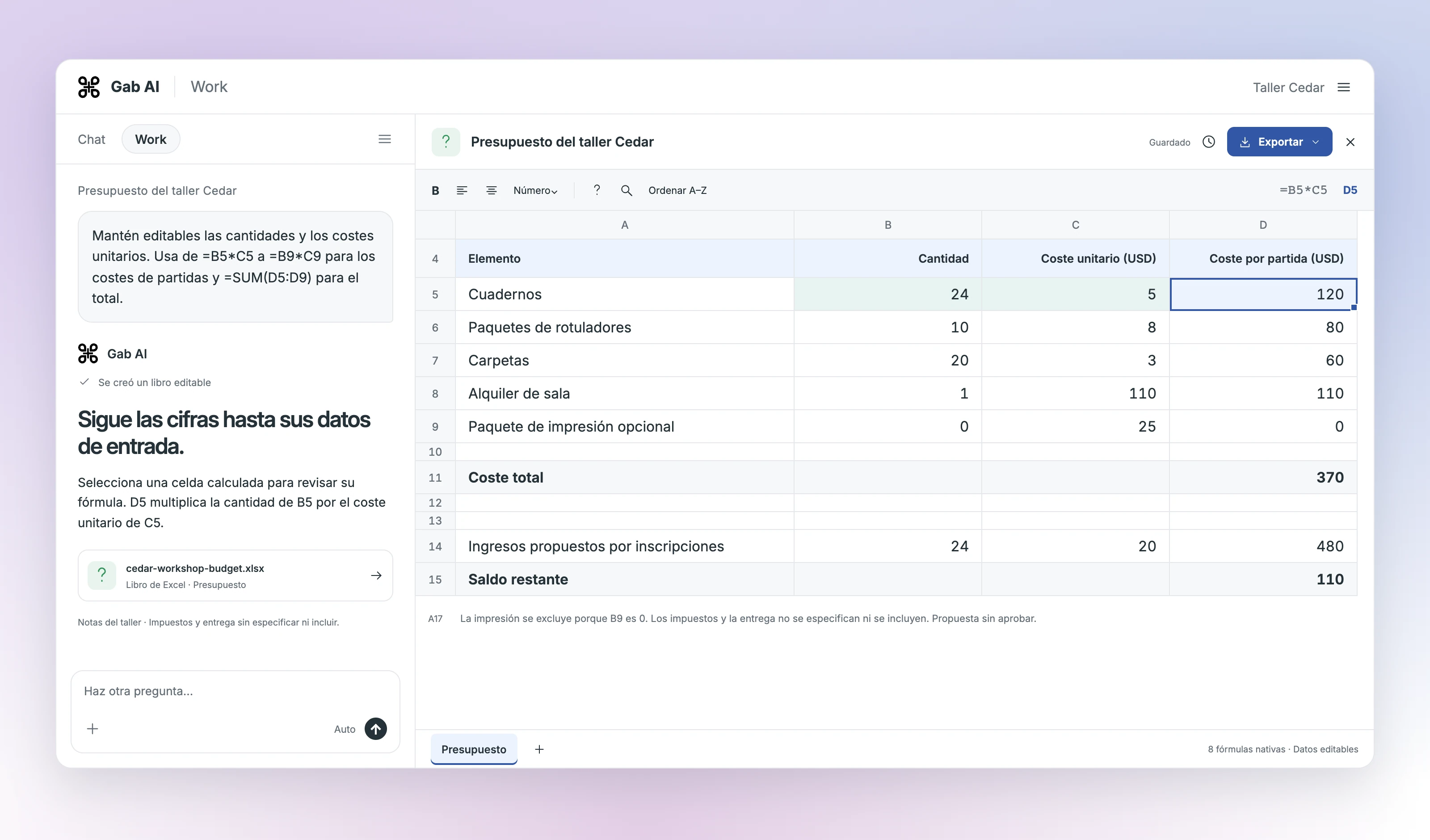Viewport: 1430px width, 840px height.
Task: Select column A header
Action: point(625,225)
